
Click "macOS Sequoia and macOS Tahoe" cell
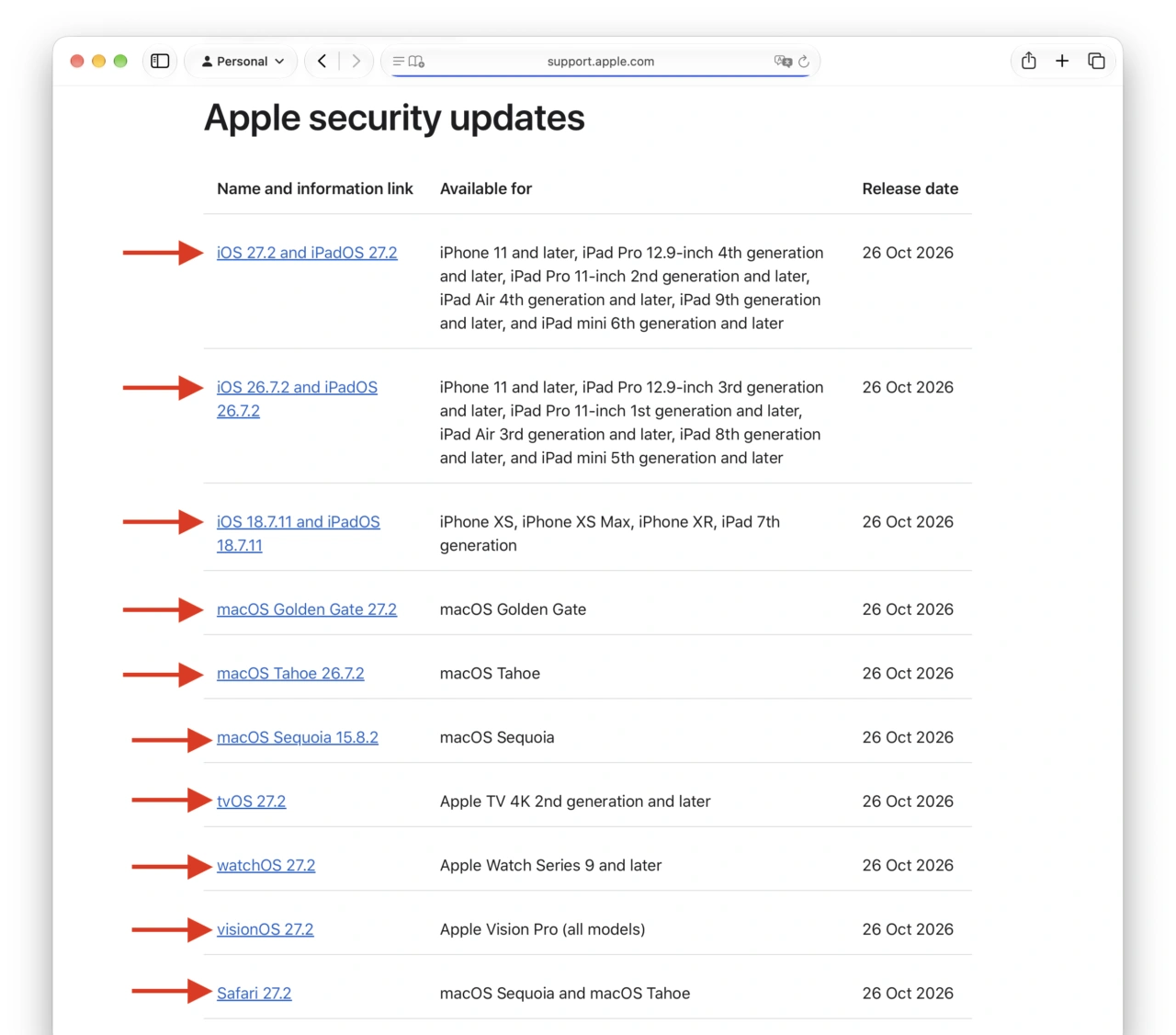565,994
